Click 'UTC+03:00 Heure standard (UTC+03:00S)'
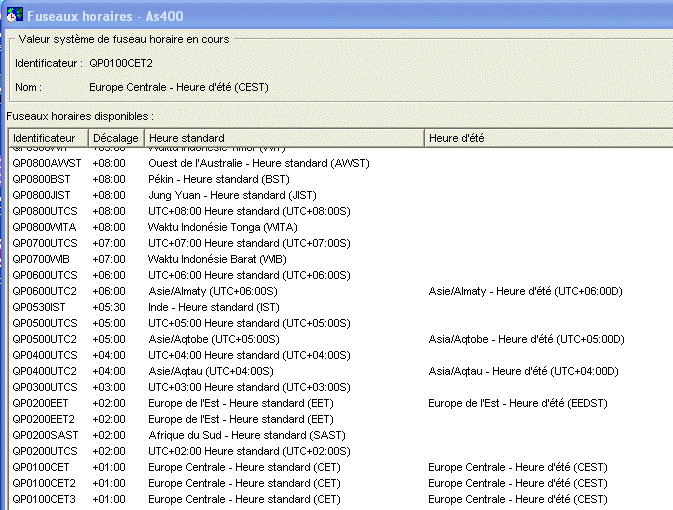The height and width of the screenshot is (510, 673). coord(249,387)
